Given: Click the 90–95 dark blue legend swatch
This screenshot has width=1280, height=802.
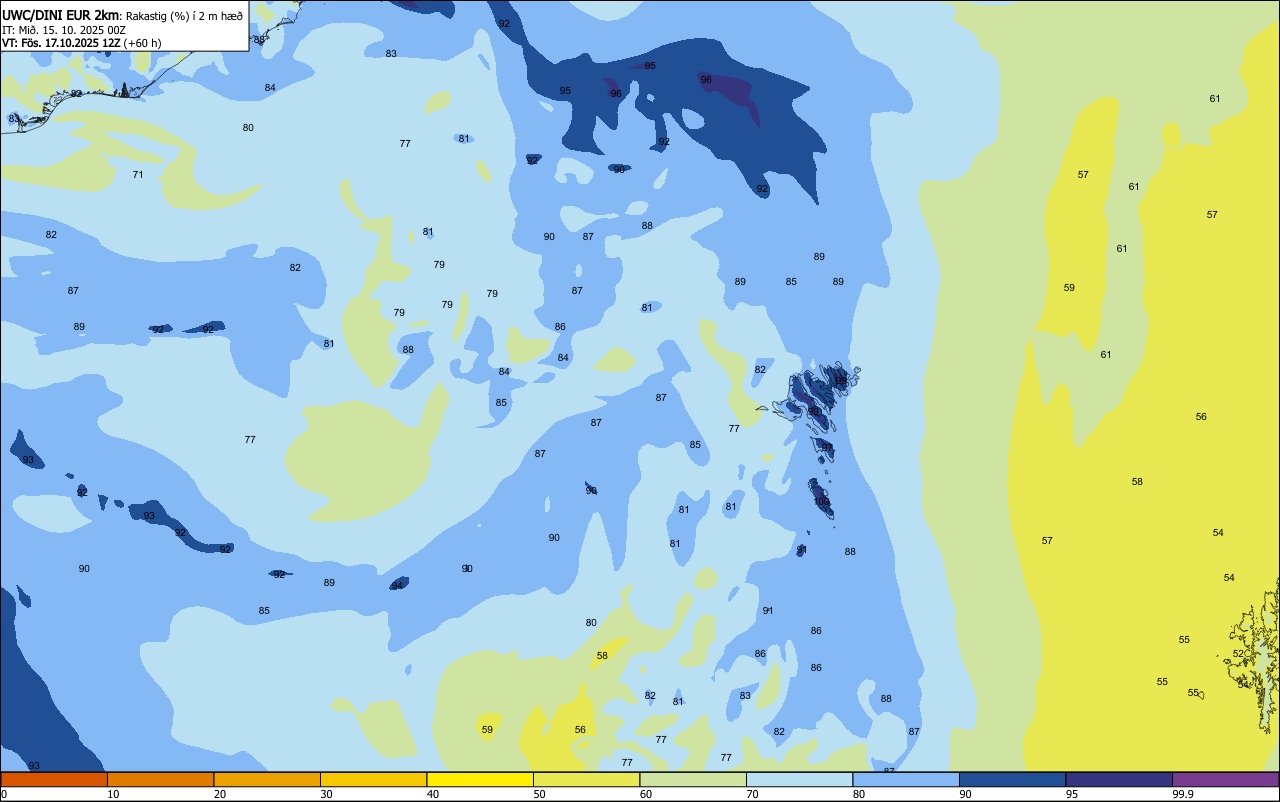Looking at the screenshot, I should [1012, 779].
